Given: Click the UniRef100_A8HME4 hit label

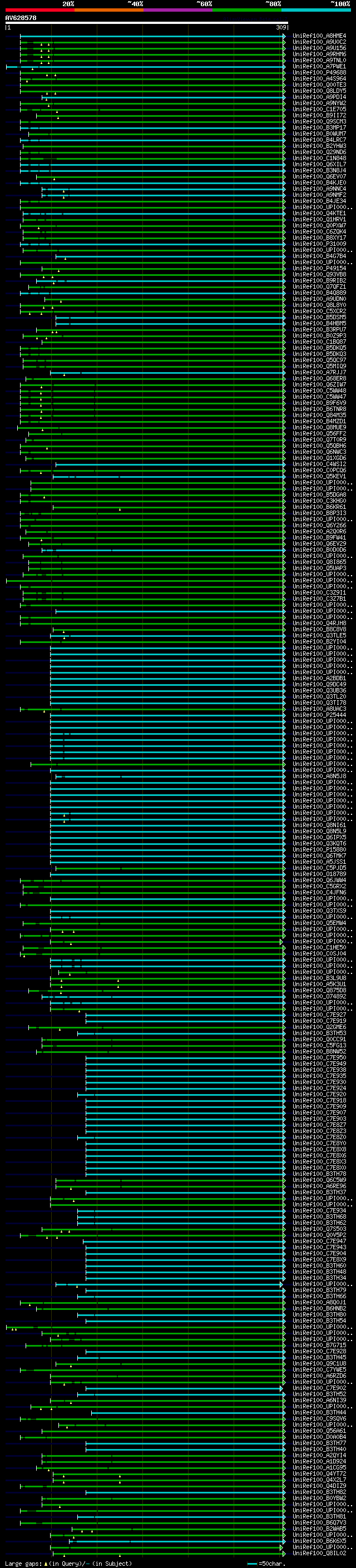Looking at the screenshot, I should coord(319,36).
